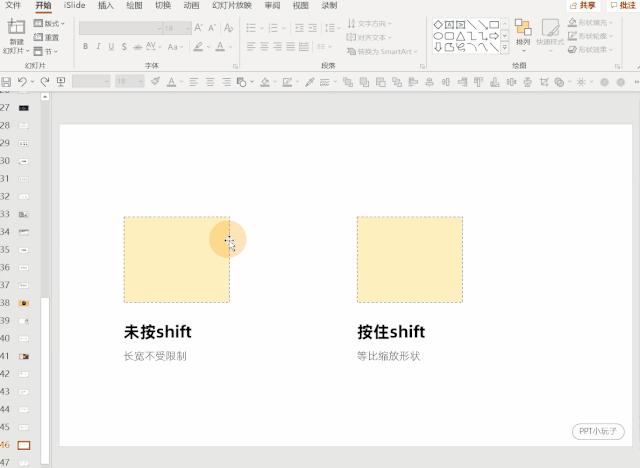Switch to the 动画 Animations tab
Screen dimensions: 640x468
pyautogui.click(x=191, y=5)
